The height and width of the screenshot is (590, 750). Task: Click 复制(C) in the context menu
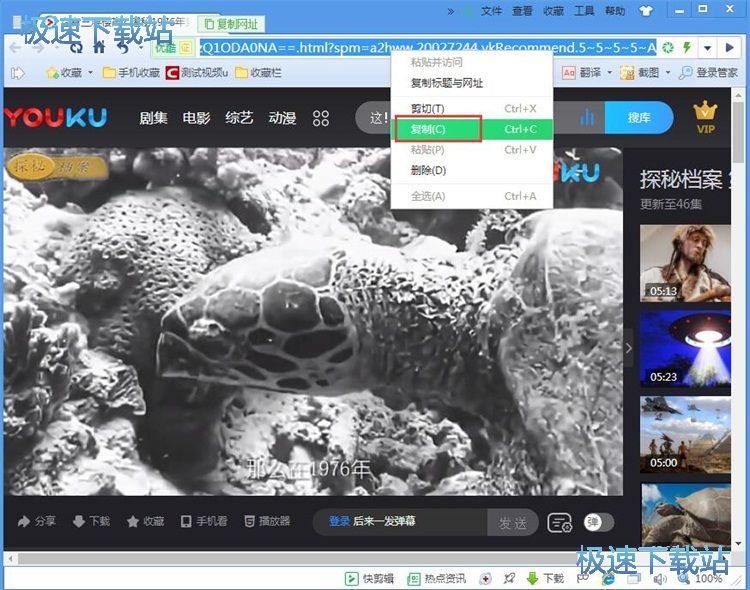click(439, 129)
